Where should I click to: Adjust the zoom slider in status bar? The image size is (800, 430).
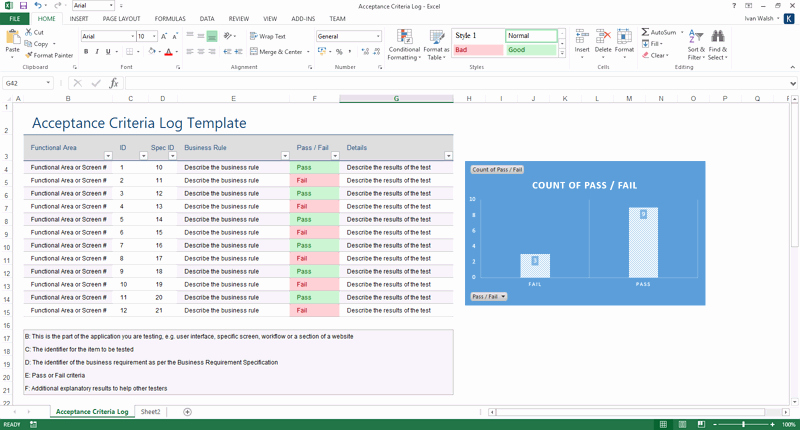click(743, 424)
